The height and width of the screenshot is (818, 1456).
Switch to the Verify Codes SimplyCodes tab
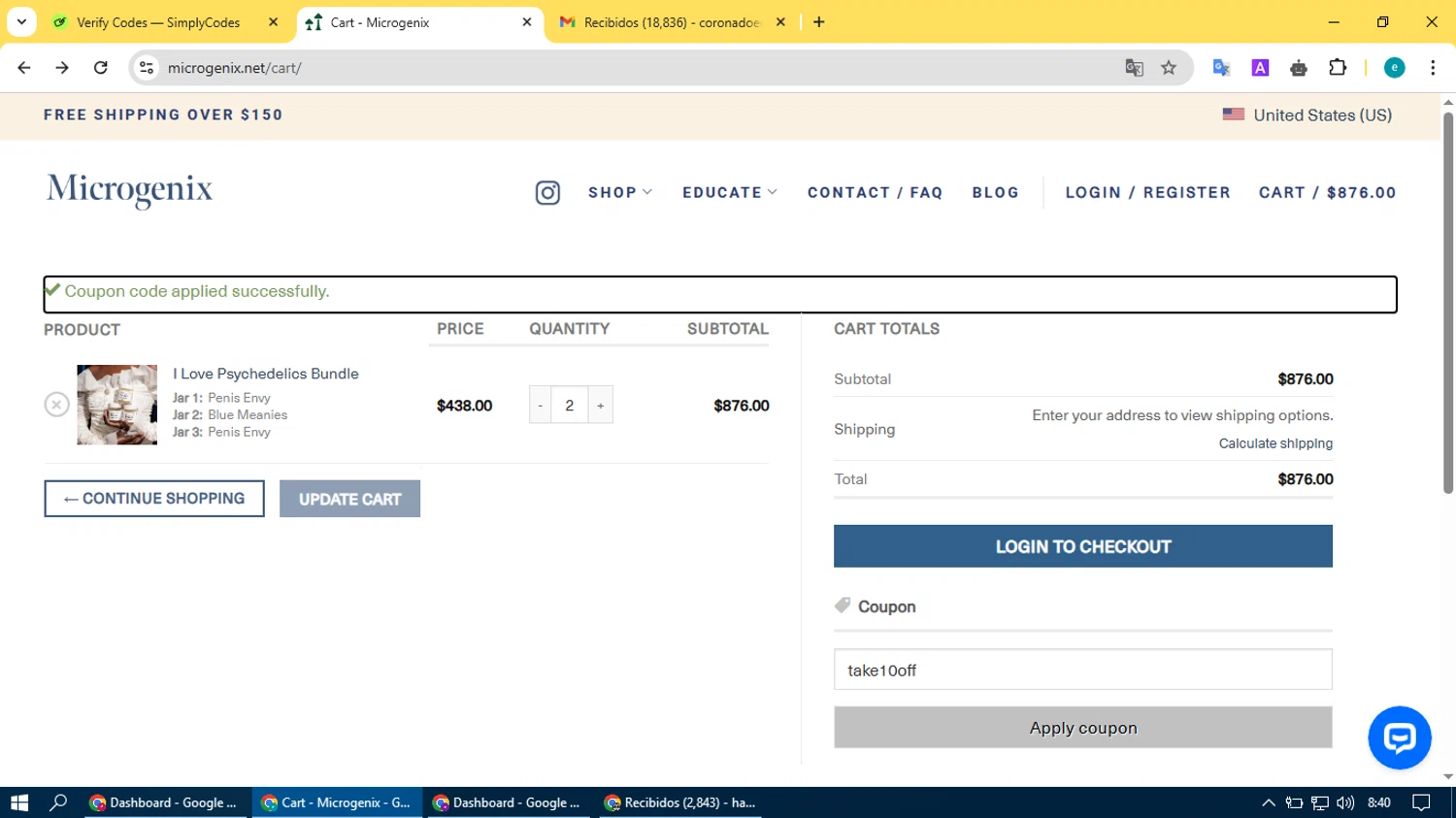click(x=157, y=22)
